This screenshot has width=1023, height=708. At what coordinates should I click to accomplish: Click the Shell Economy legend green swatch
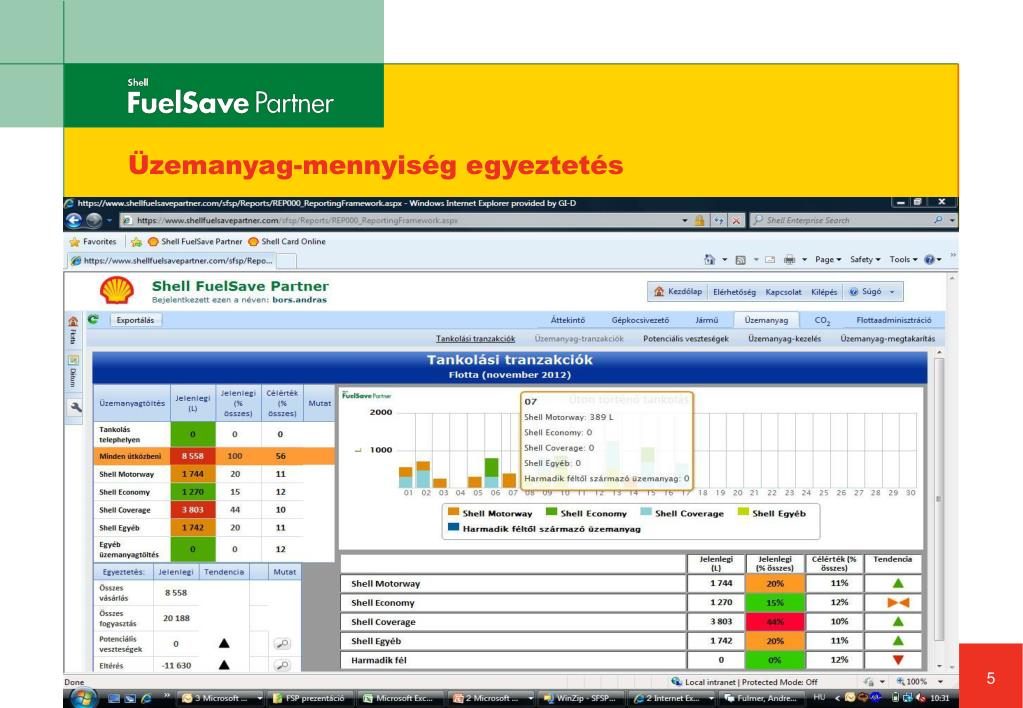click(x=552, y=512)
